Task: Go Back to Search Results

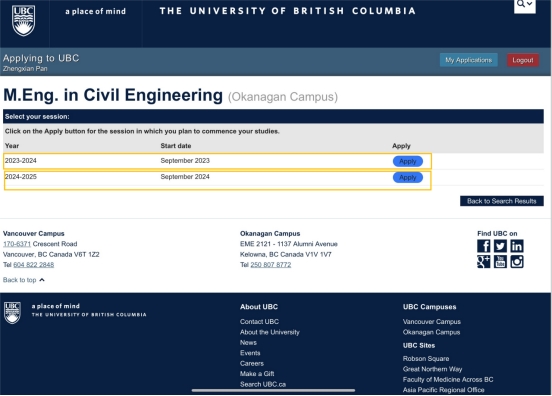Action: pyautogui.click(x=502, y=201)
